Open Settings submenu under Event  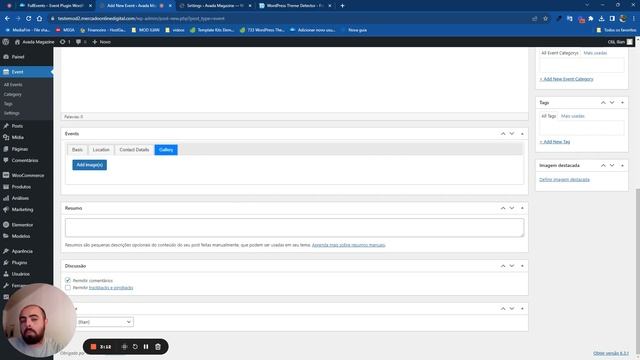click(x=11, y=113)
